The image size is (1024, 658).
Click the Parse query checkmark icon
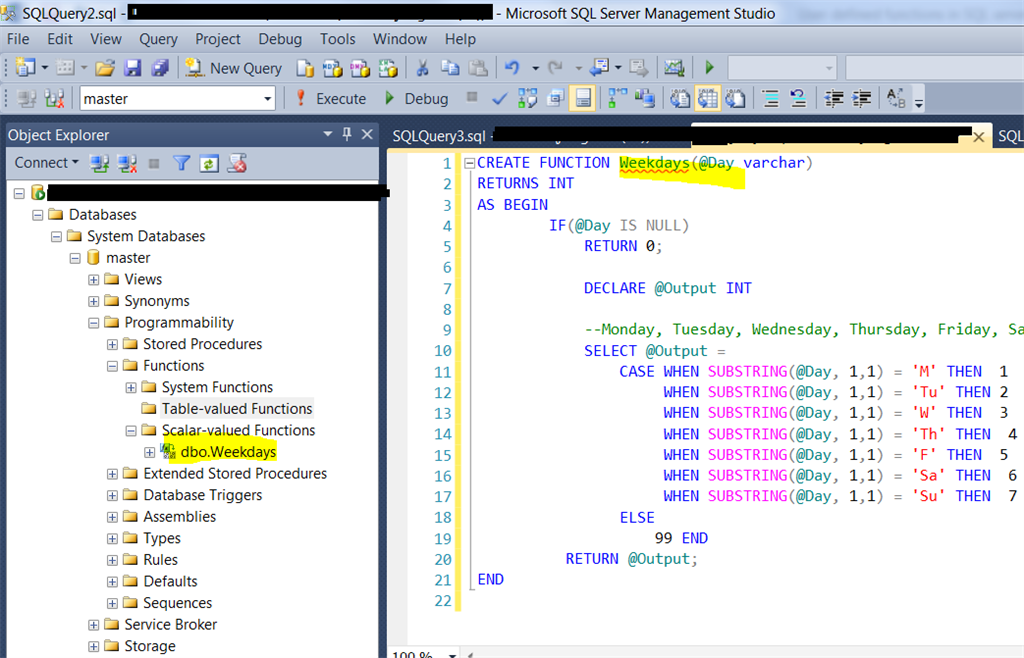coord(499,97)
